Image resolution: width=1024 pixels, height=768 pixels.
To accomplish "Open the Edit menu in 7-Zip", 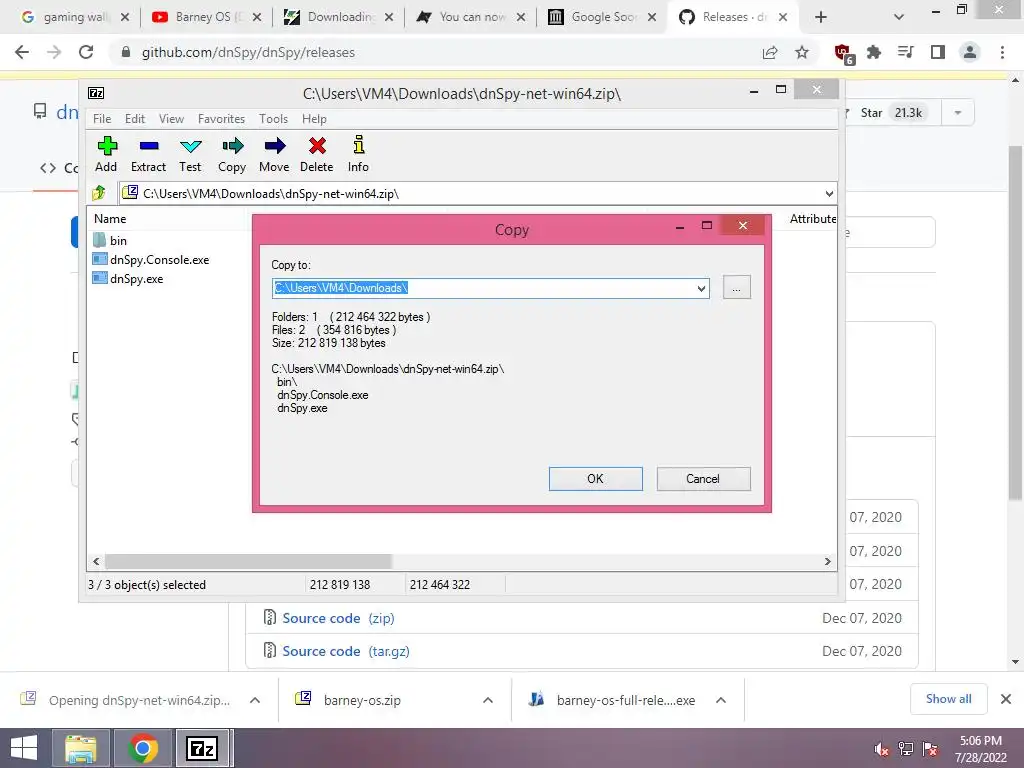I will point(135,119).
